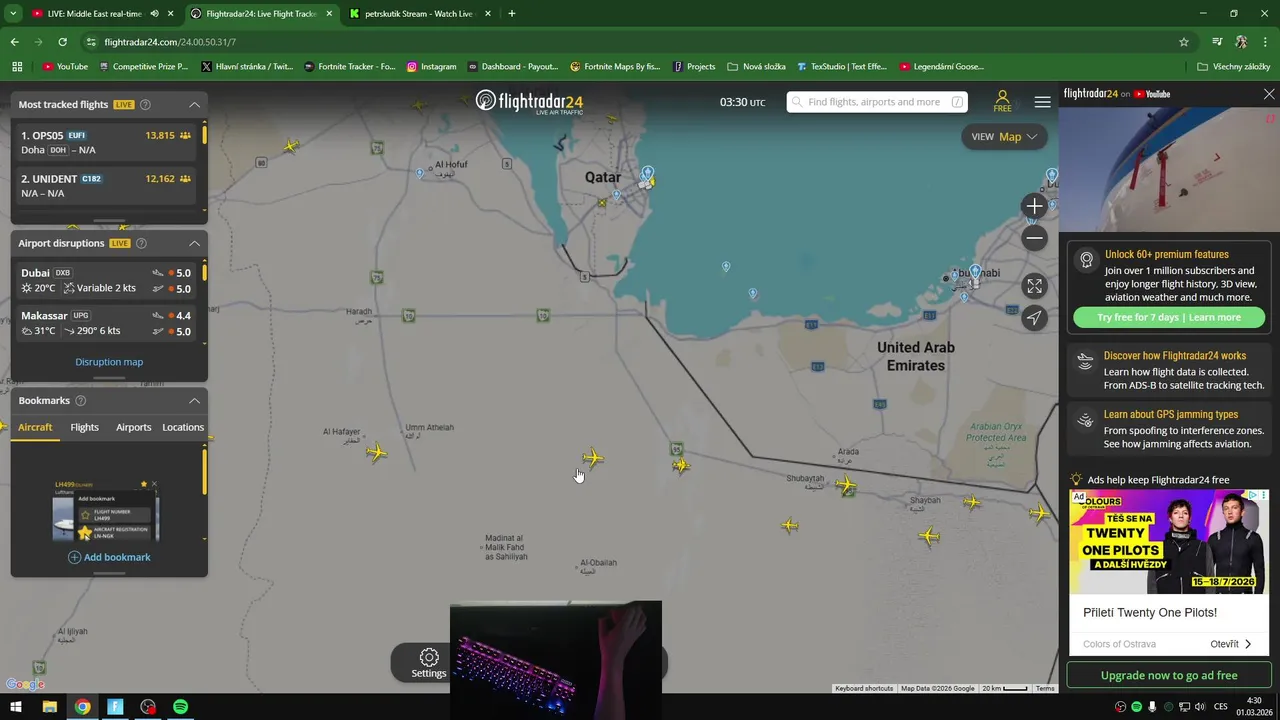The height and width of the screenshot is (720, 1280).
Task: Open Chrome media control icon
Action: click(x=1217, y=42)
